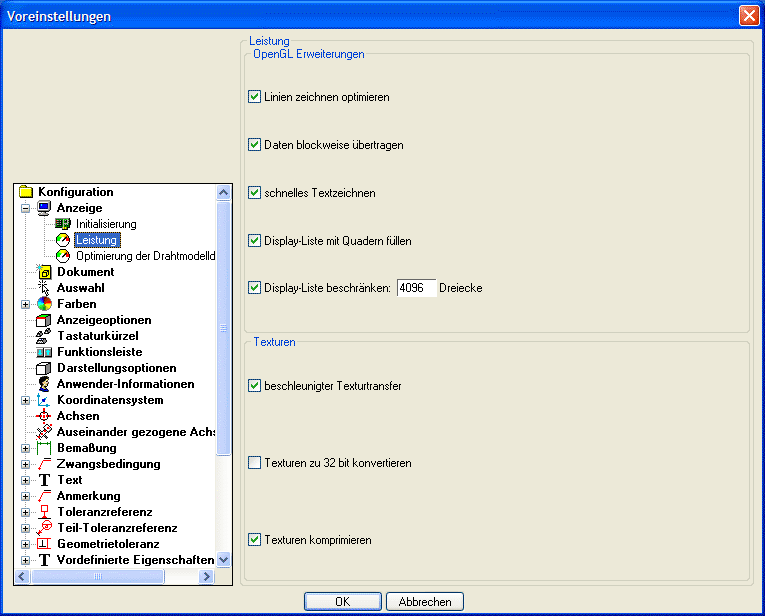765x616 pixels.
Task: Click the Achsen crosshair icon
Action: click(x=44, y=416)
